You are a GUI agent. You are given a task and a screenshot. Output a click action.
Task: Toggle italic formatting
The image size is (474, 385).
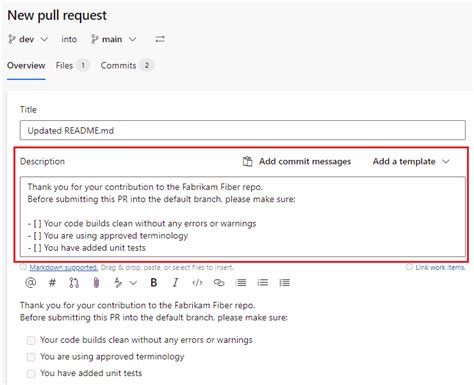click(175, 283)
